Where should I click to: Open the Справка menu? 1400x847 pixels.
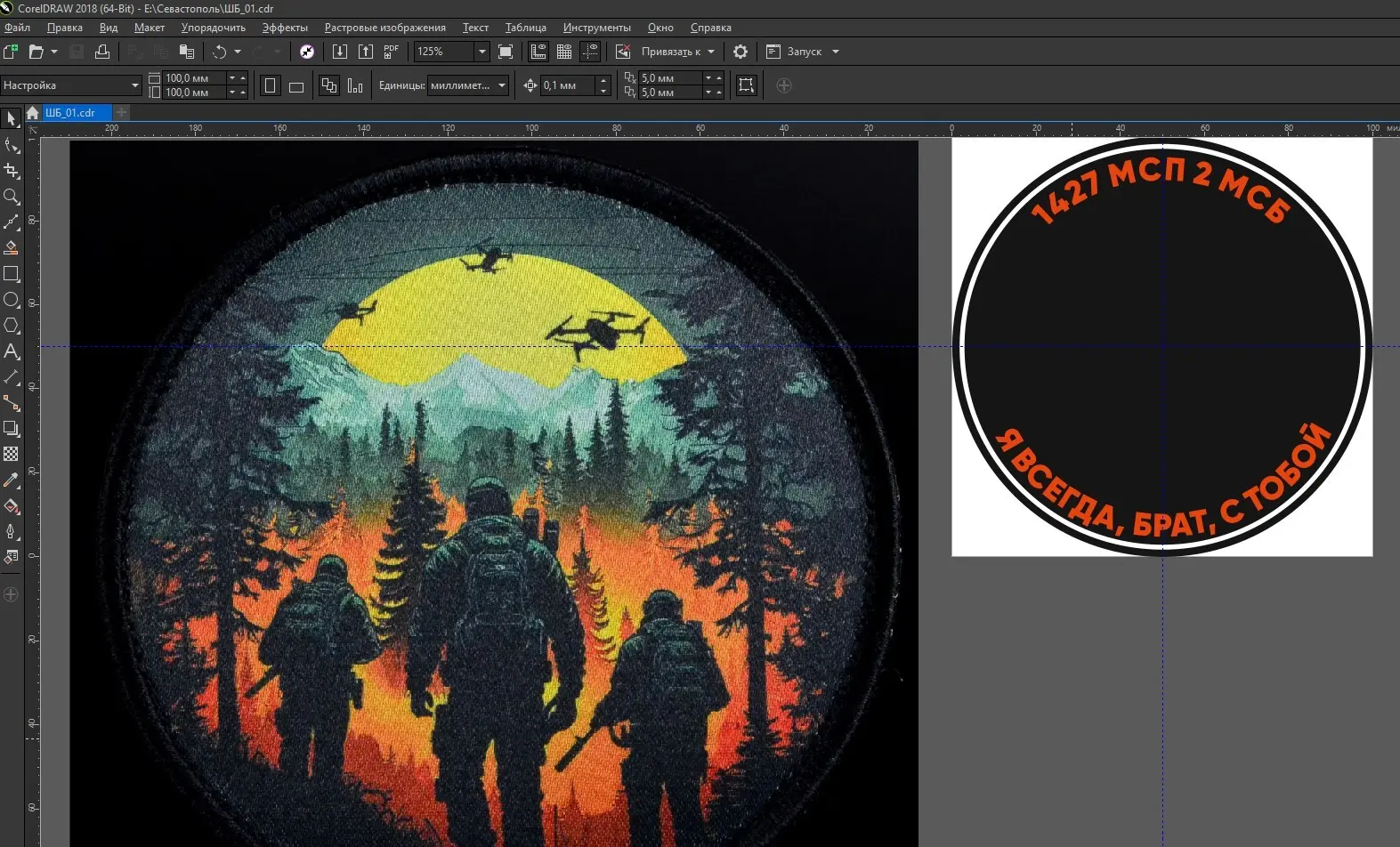[711, 28]
